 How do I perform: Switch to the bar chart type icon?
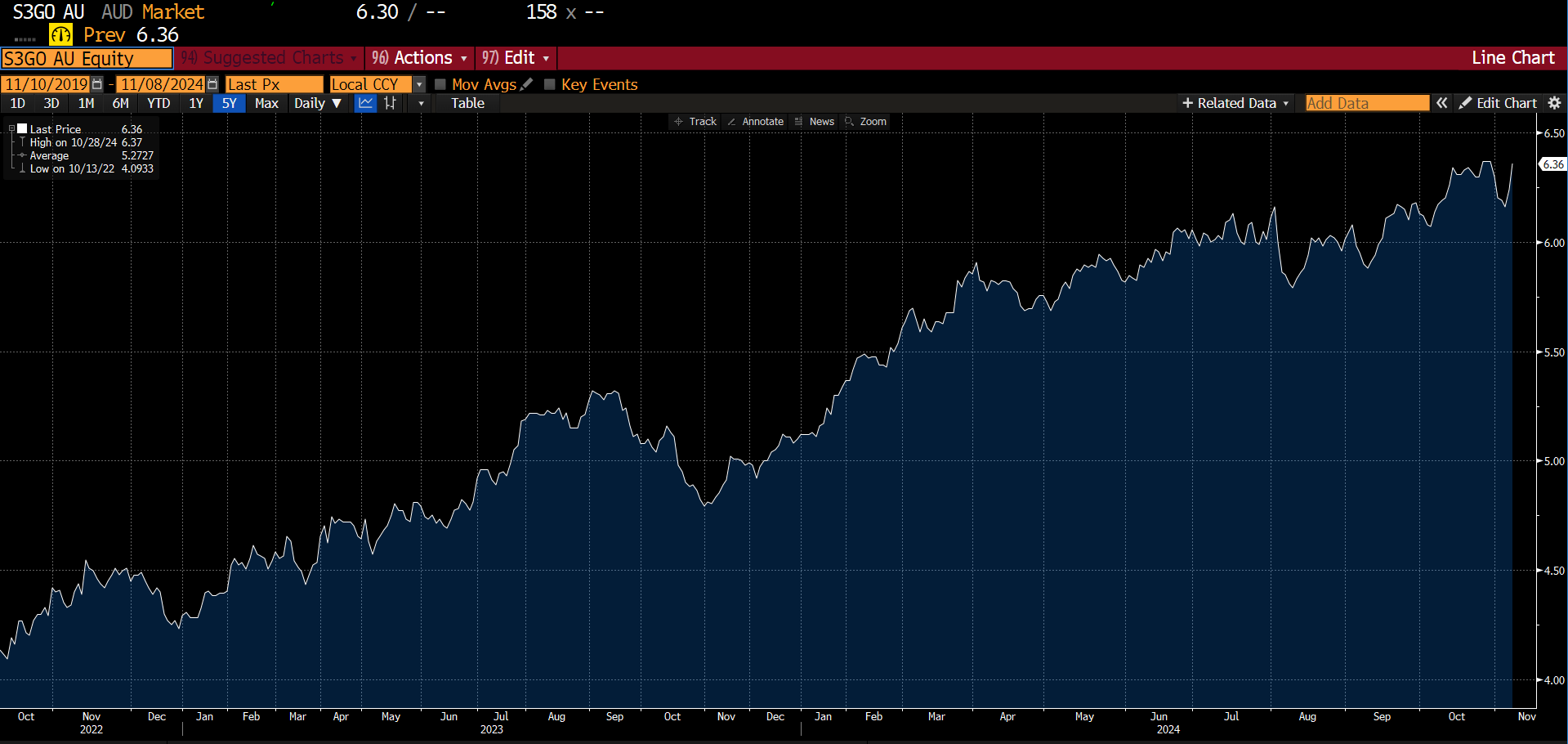pos(391,103)
